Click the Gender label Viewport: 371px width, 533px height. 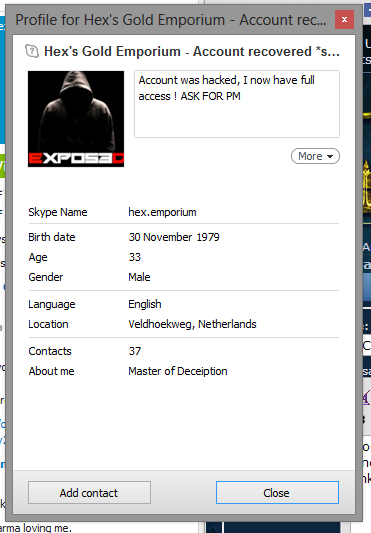46,277
